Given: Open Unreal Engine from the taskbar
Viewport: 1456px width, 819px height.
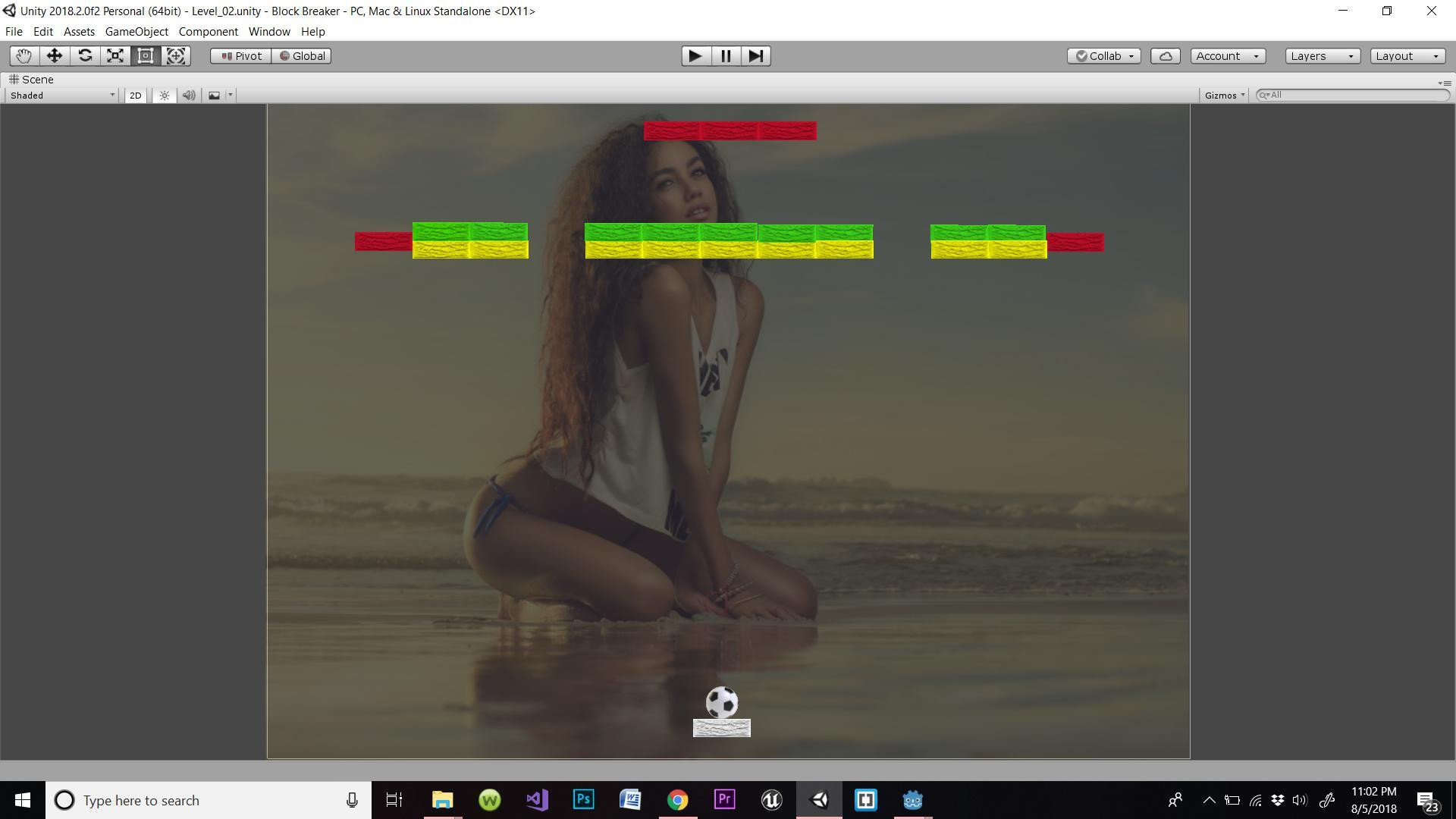Looking at the screenshot, I should click(x=772, y=800).
